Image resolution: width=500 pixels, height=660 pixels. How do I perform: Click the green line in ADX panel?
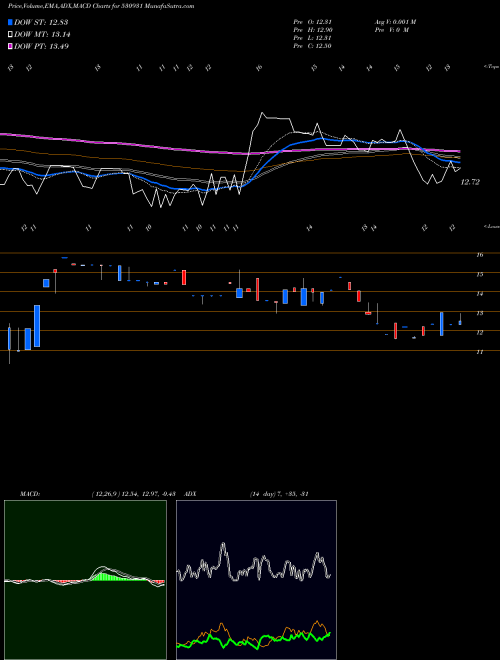(253, 641)
